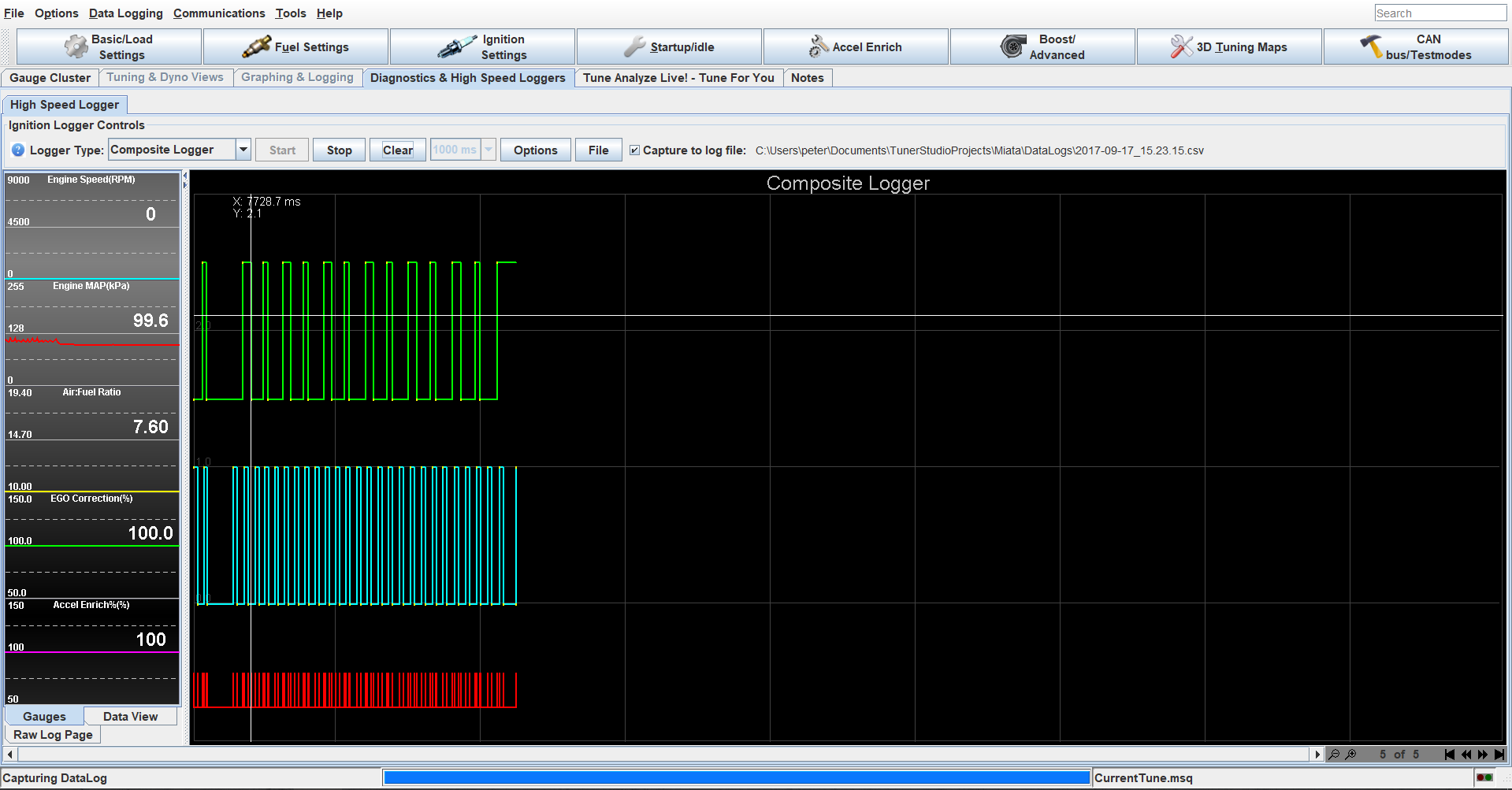
Task: Open logger Options button
Action: tap(535, 150)
